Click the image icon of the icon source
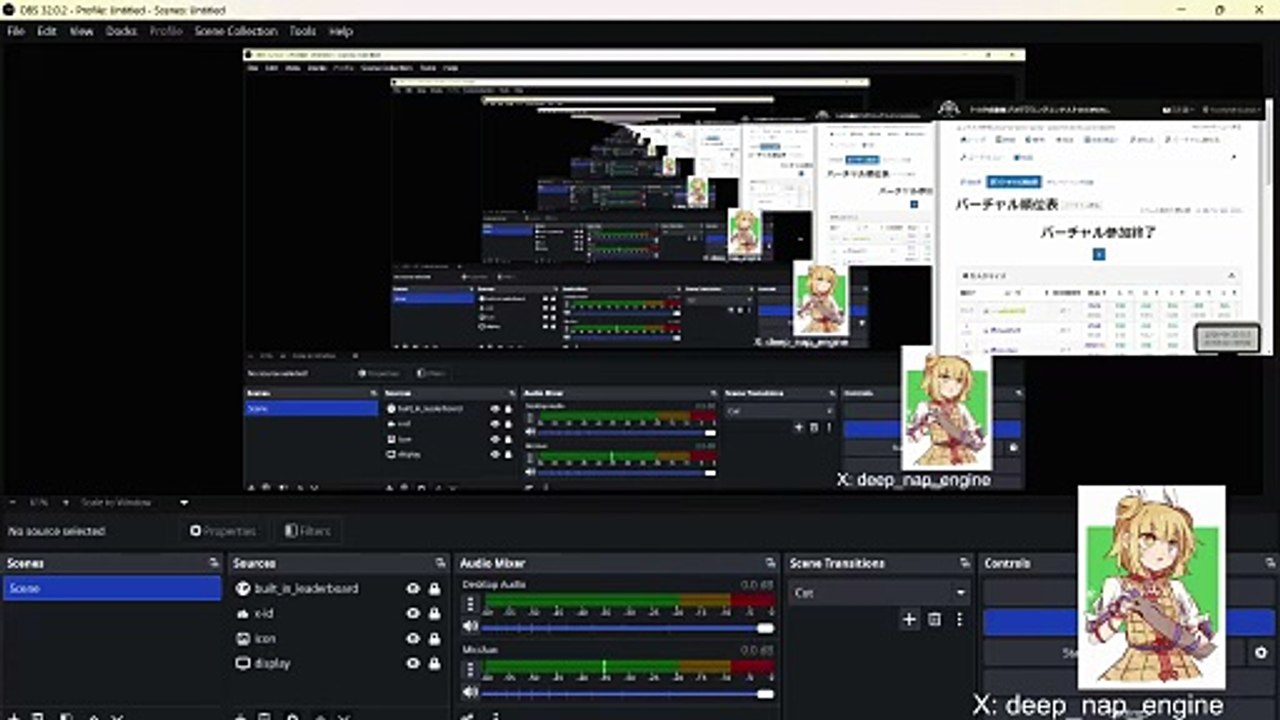This screenshot has width=1280, height=720. coord(243,638)
